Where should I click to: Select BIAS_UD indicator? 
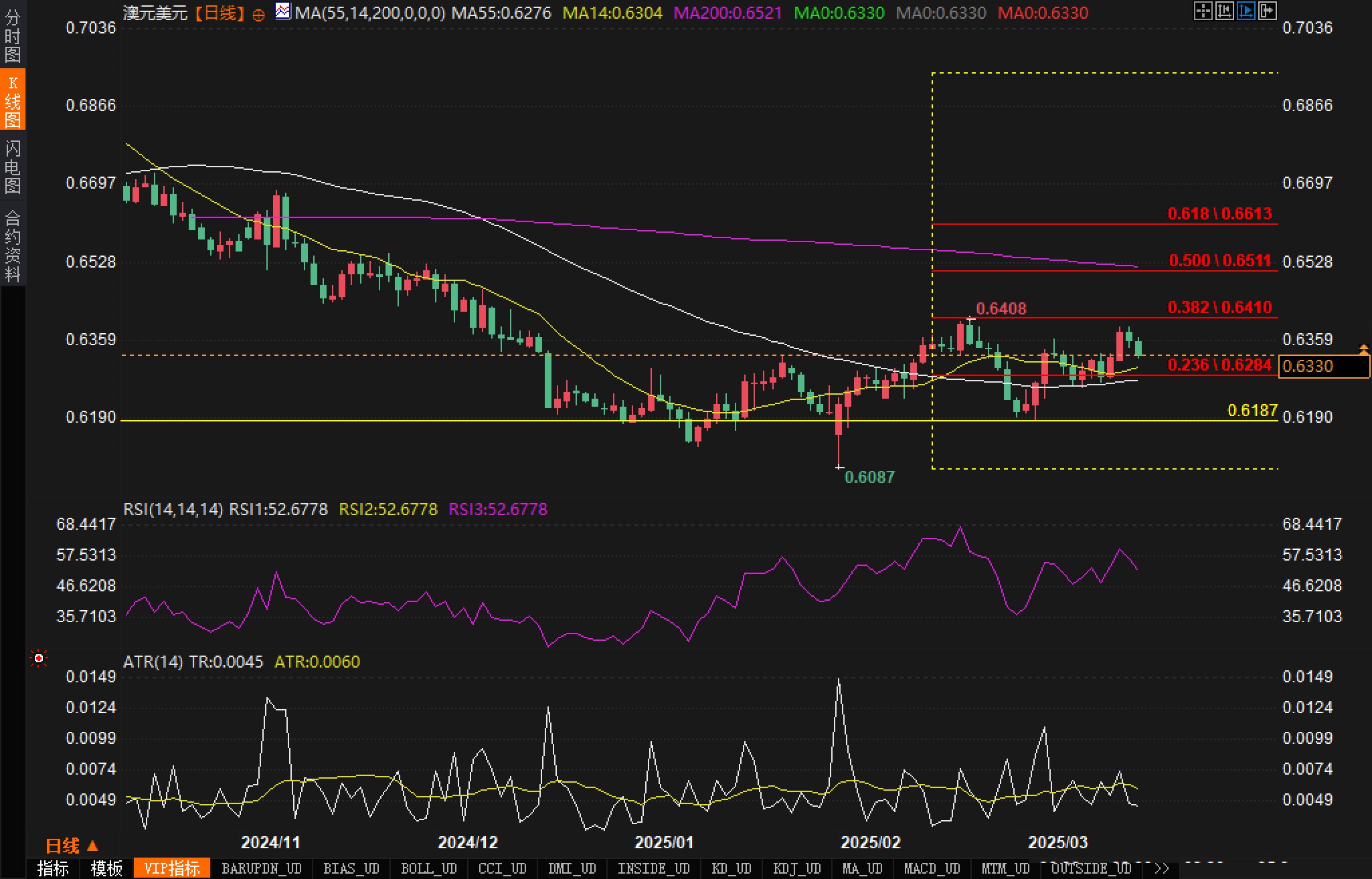coord(351,868)
